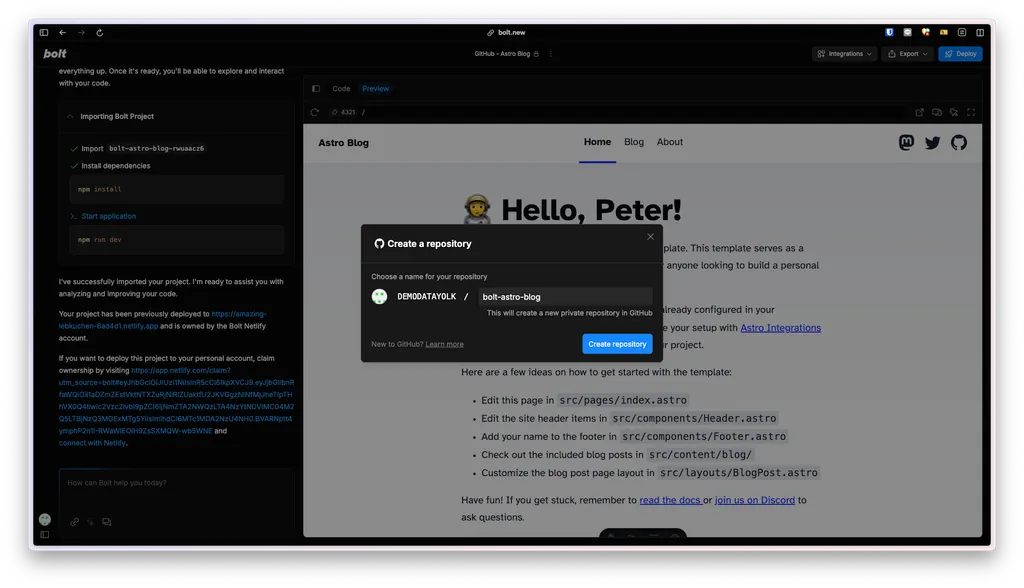
Task: Refresh the preview pane
Action: tap(315, 112)
